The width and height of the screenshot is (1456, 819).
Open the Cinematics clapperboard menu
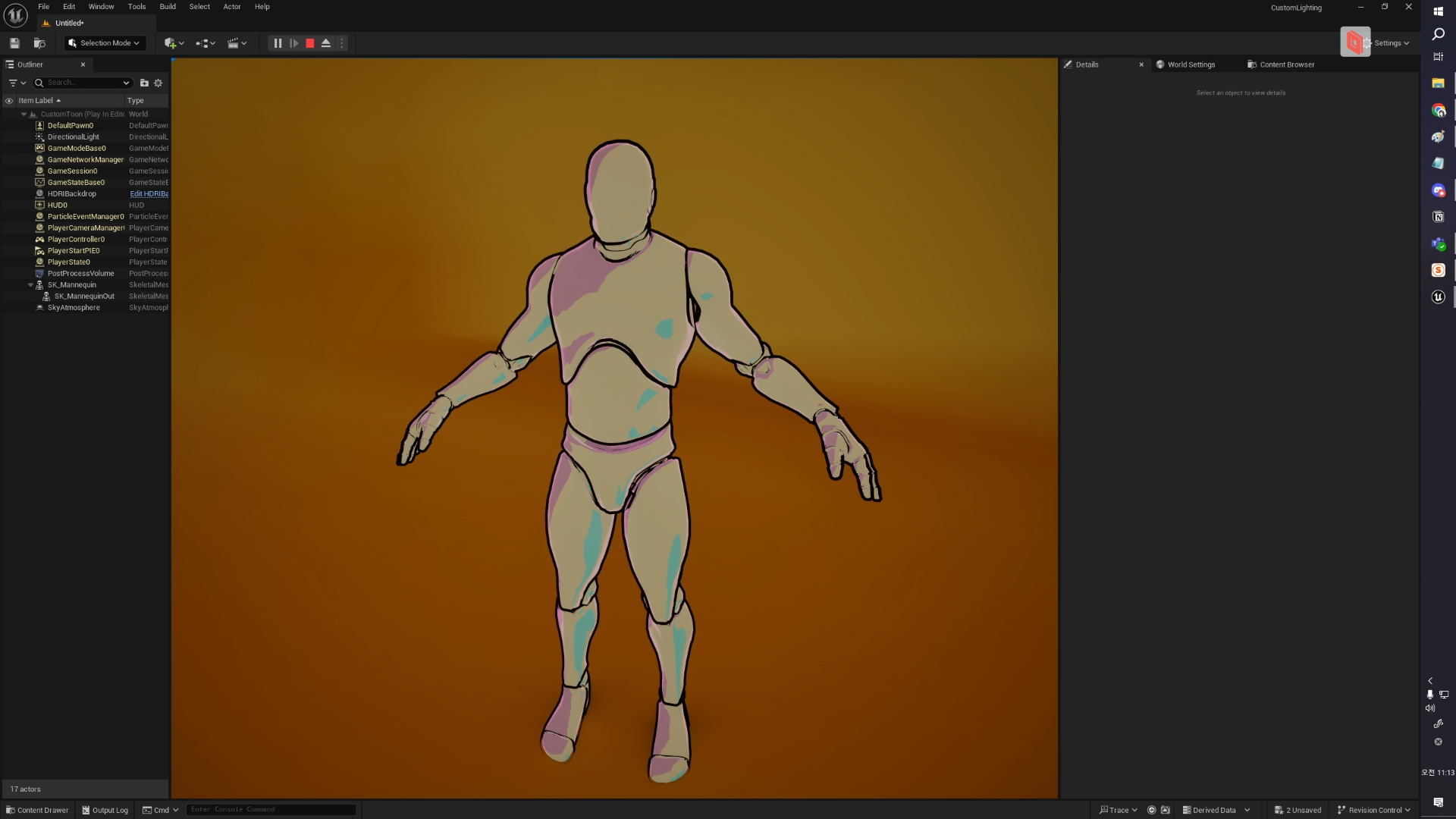click(x=237, y=43)
